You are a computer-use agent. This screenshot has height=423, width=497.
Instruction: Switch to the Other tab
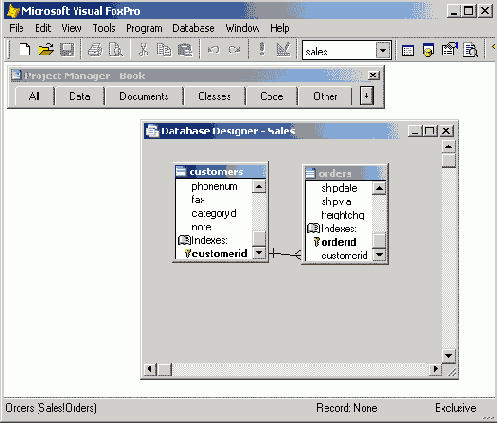point(325,96)
